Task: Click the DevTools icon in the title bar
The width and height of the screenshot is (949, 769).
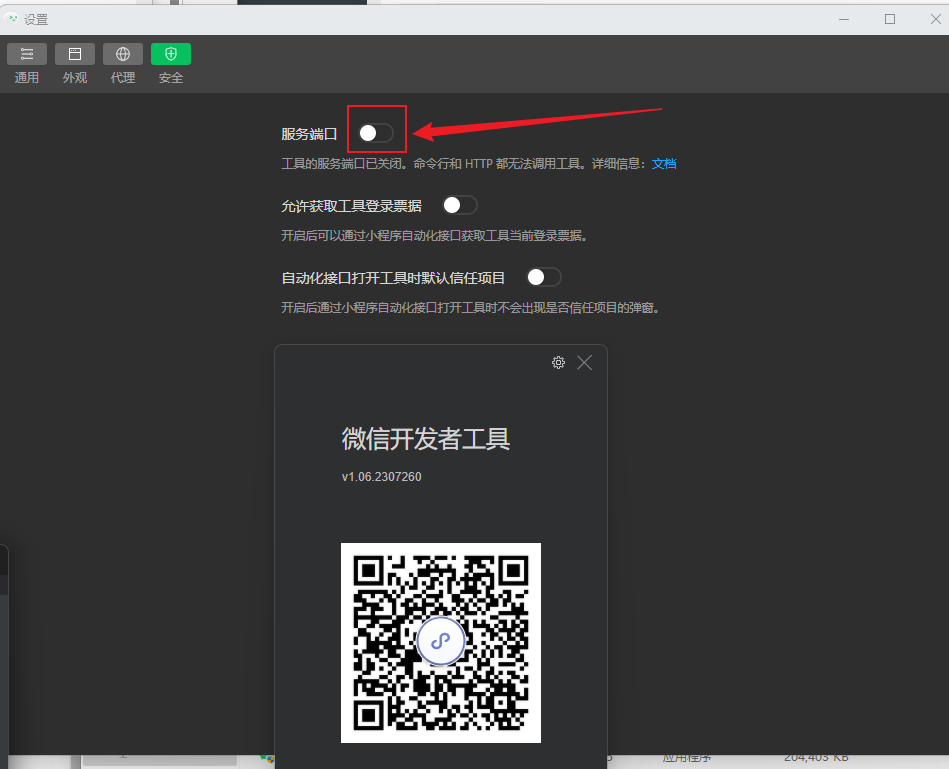Action: (13, 18)
